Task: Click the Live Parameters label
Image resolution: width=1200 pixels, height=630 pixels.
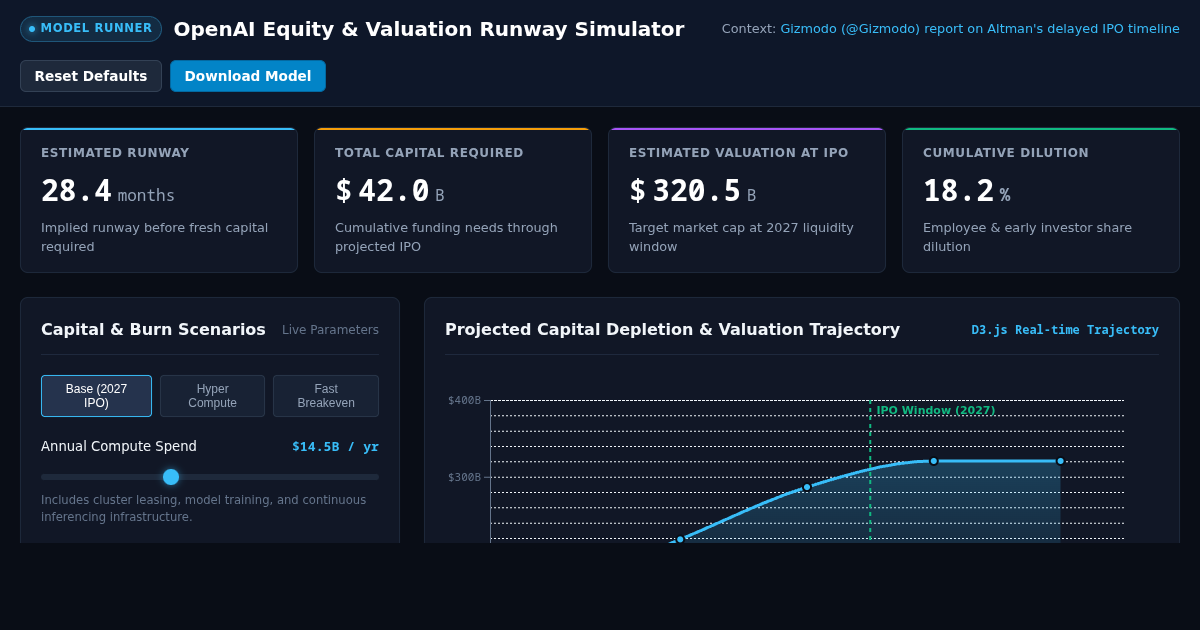Action: pos(330,330)
